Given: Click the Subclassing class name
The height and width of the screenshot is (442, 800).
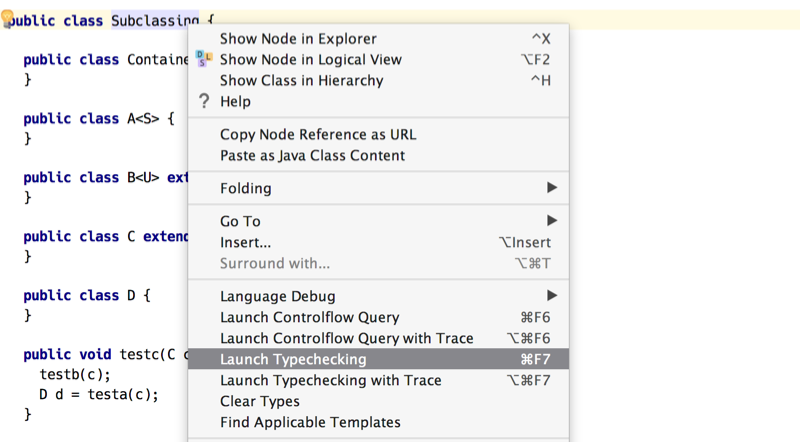Looking at the screenshot, I should click(155, 20).
